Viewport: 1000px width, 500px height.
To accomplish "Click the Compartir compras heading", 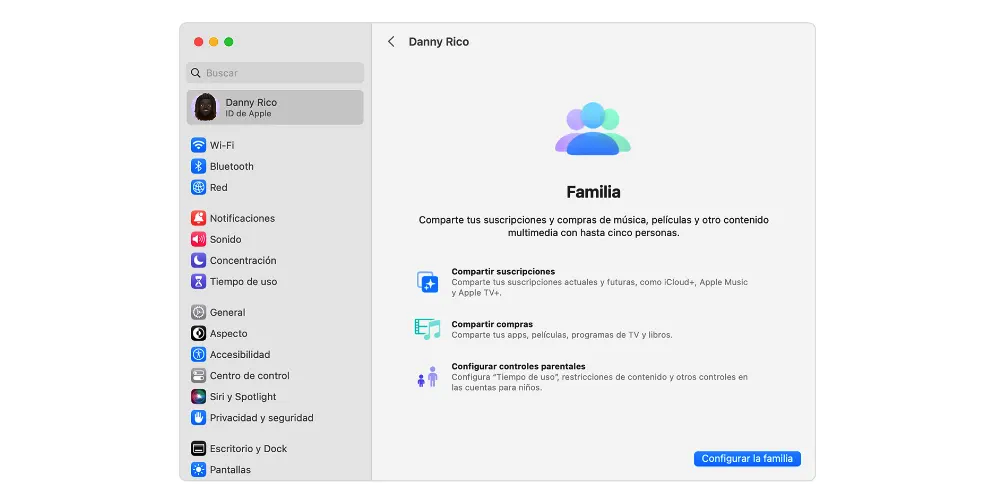I will coord(492,324).
